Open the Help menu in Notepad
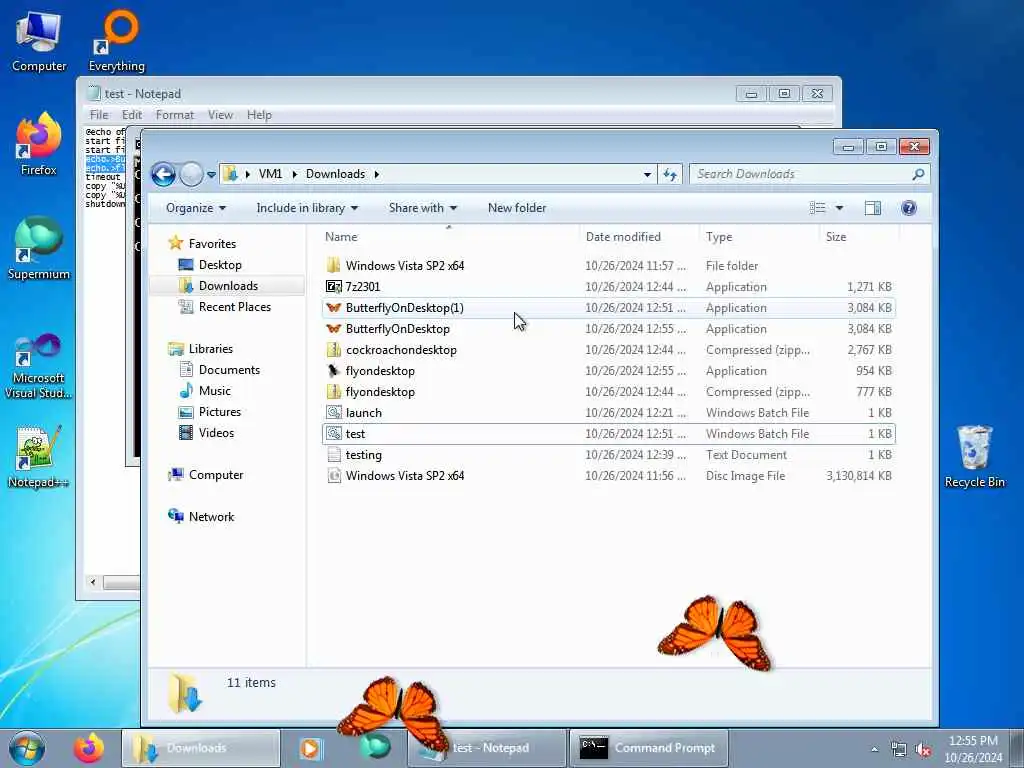 (259, 115)
